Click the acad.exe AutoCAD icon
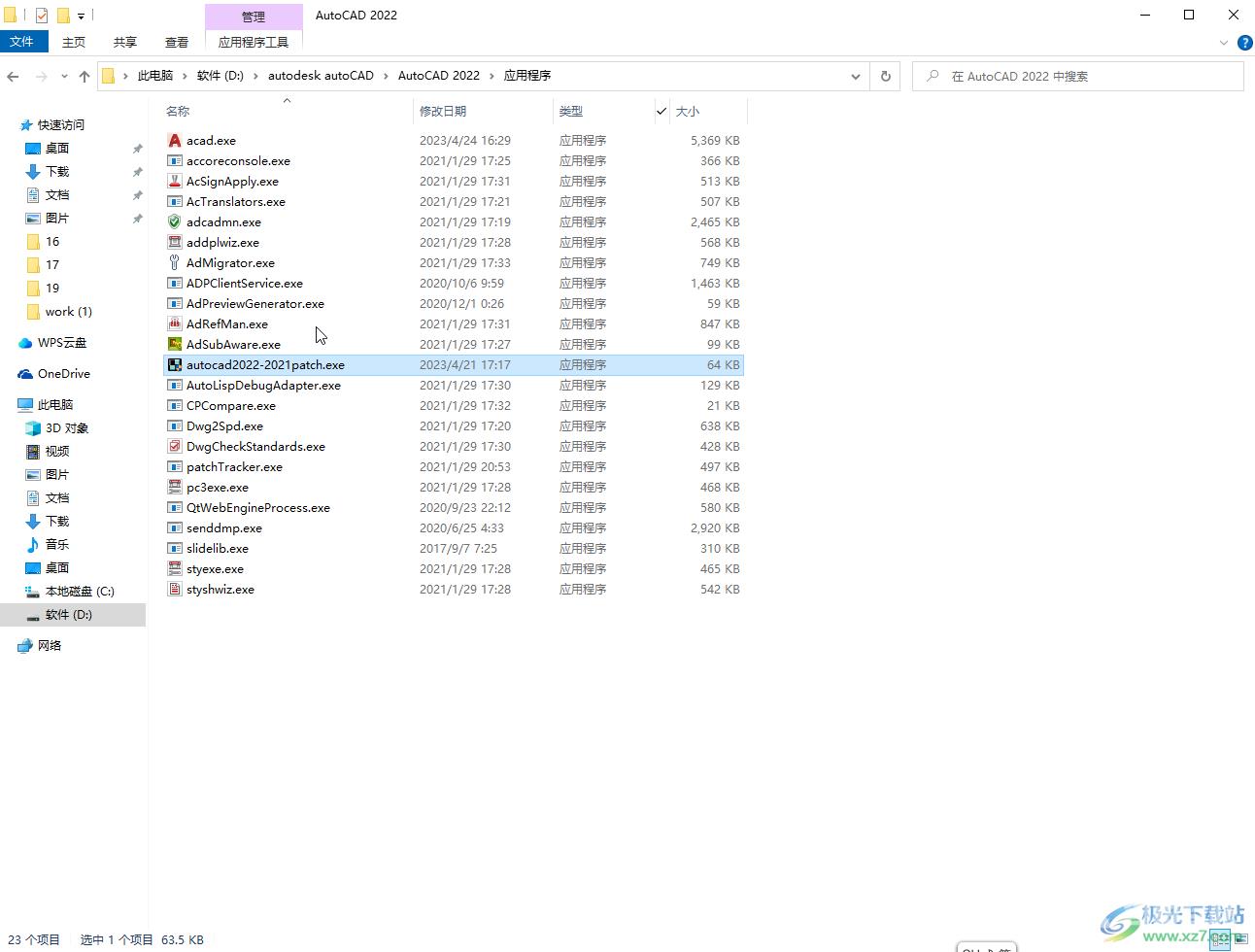This screenshot has width=1255, height=952. [175, 141]
